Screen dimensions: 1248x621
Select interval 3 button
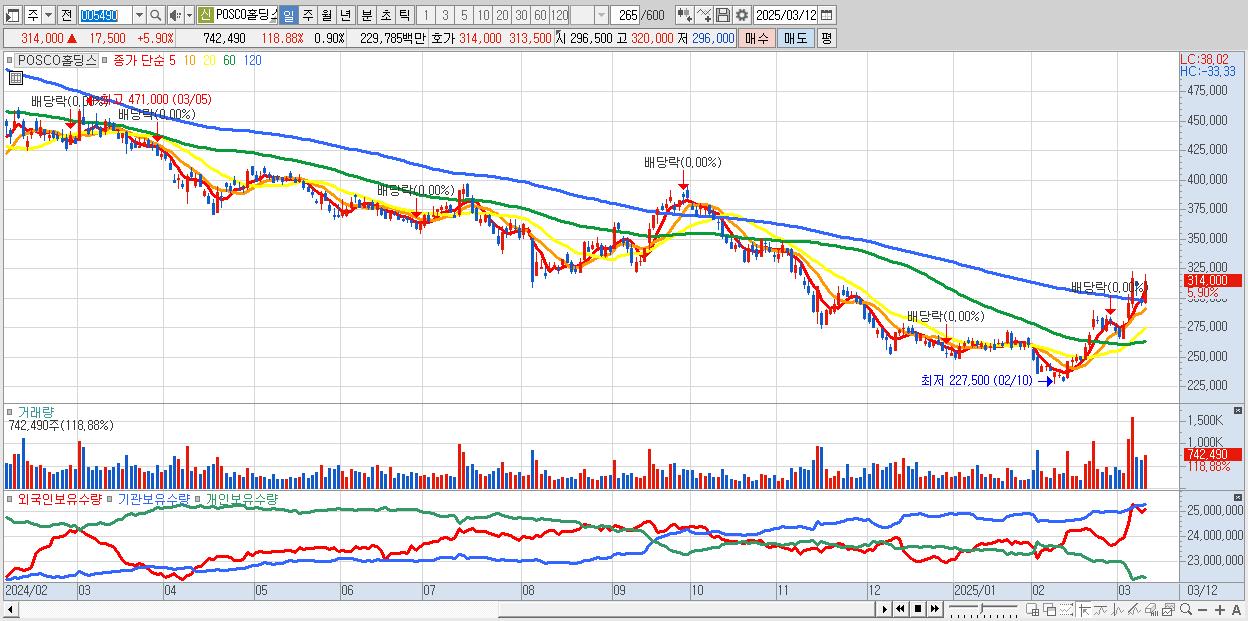tap(445, 15)
